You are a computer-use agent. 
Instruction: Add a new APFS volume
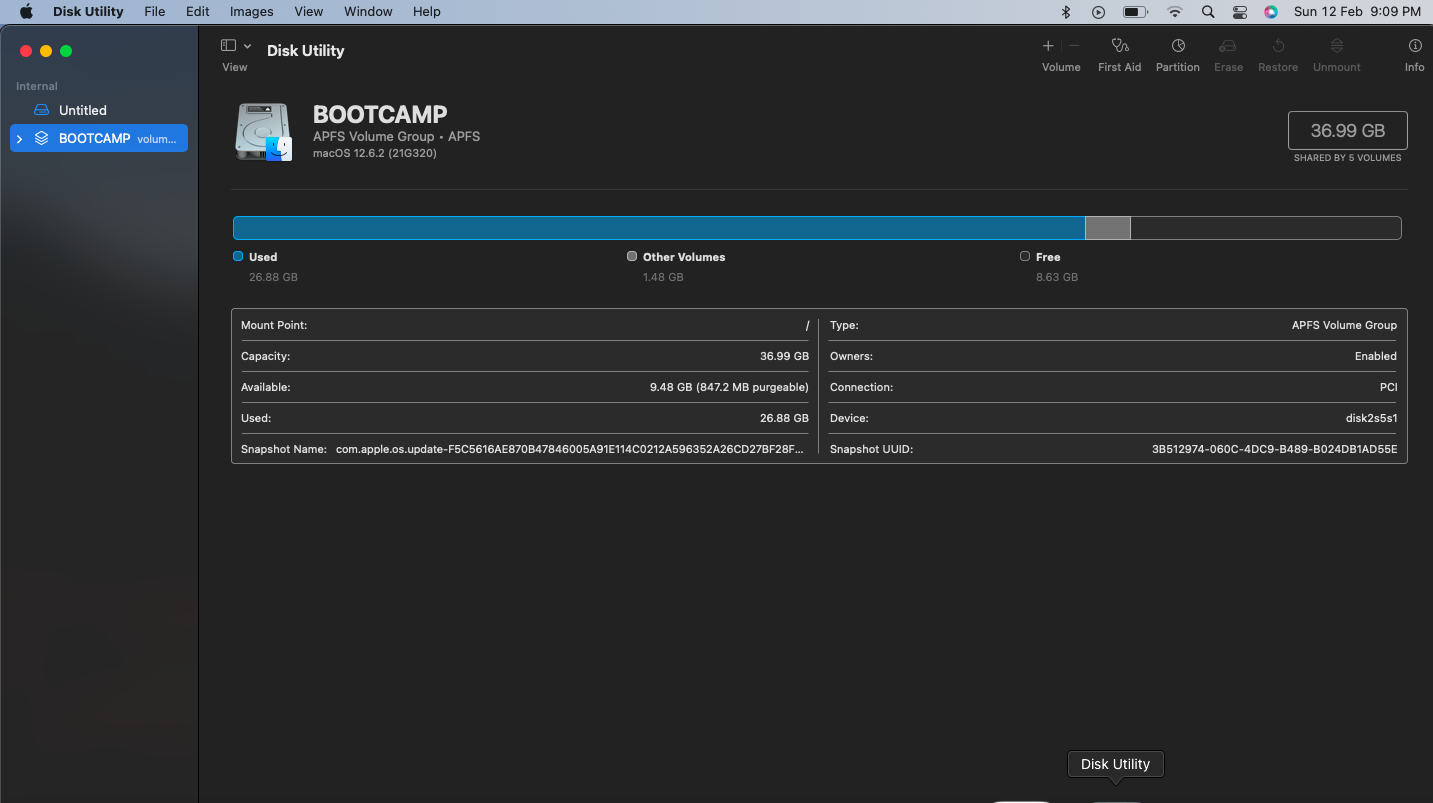click(1047, 46)
